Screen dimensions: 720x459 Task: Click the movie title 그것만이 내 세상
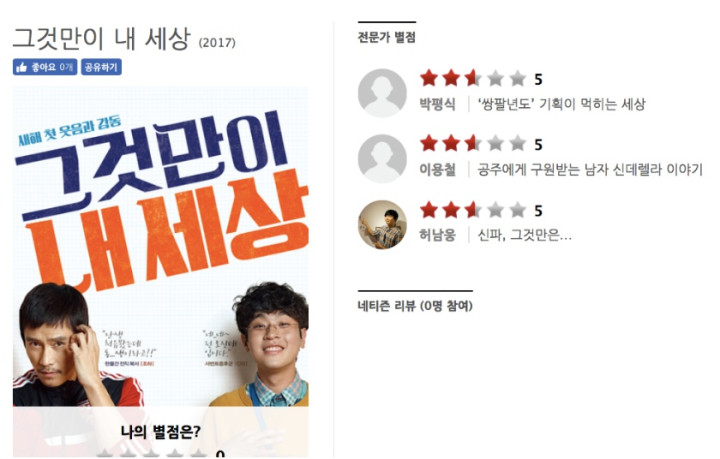tap(101, 39)
